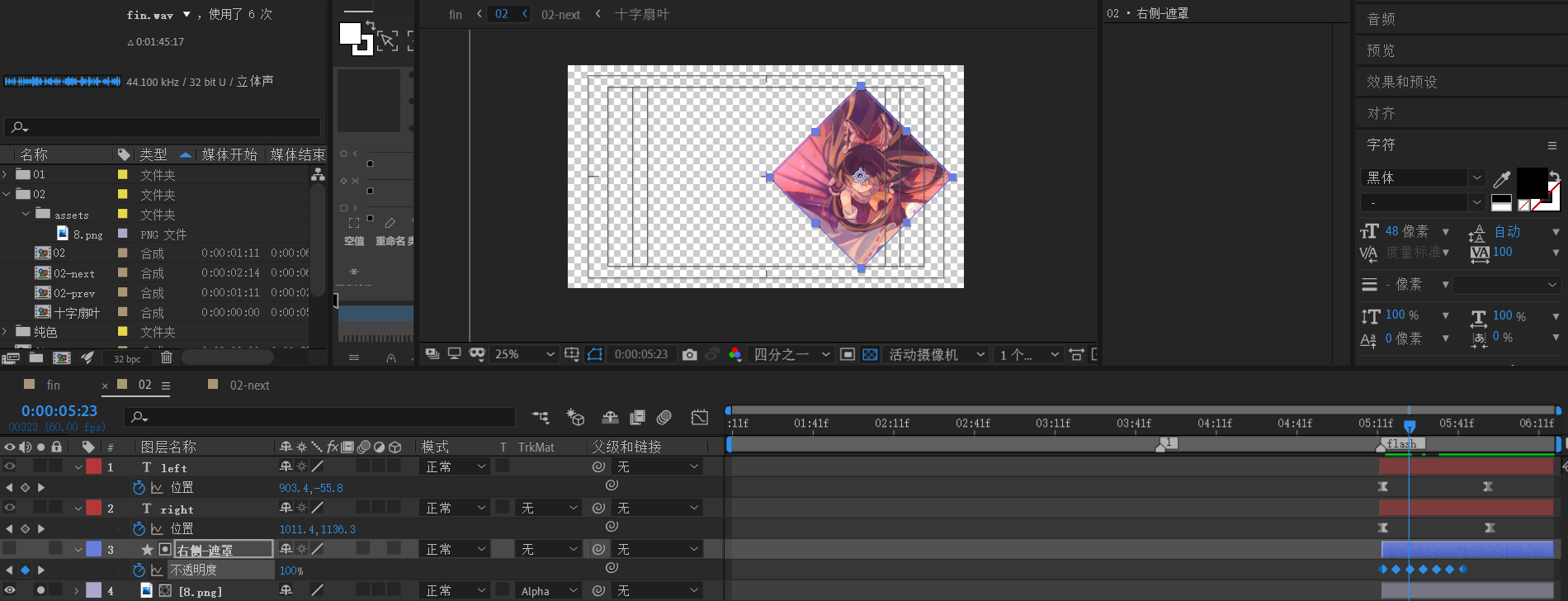Collapse the left layer properties

[x=78, y=467]
